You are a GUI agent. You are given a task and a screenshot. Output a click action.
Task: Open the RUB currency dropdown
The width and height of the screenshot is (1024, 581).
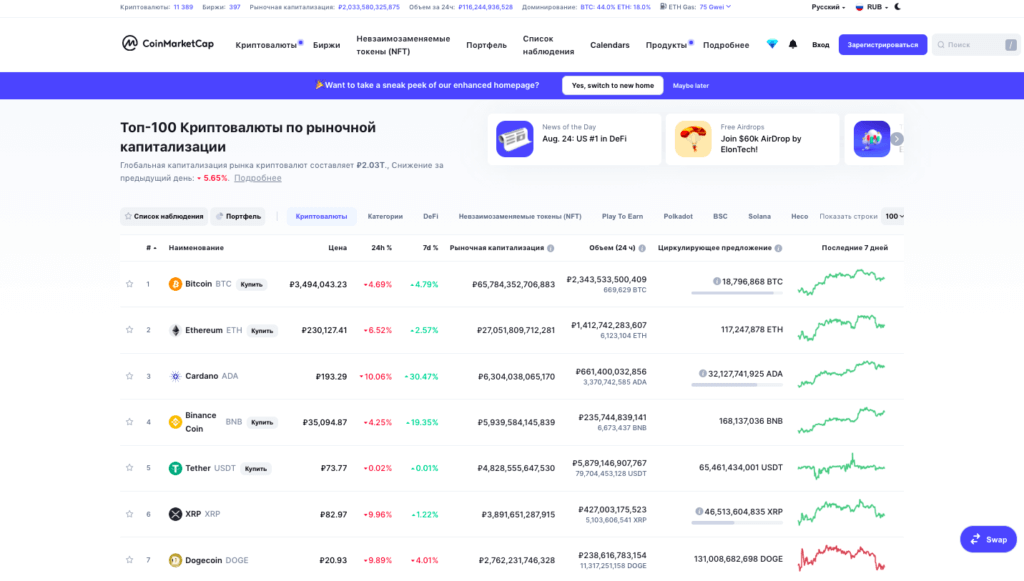pos(874,7)
